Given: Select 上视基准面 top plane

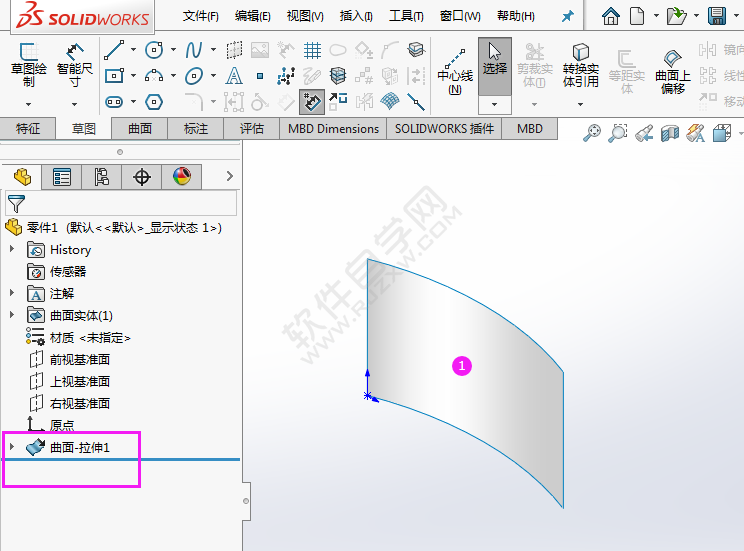Looking at the screenshot, I should (x=80, y=381).
